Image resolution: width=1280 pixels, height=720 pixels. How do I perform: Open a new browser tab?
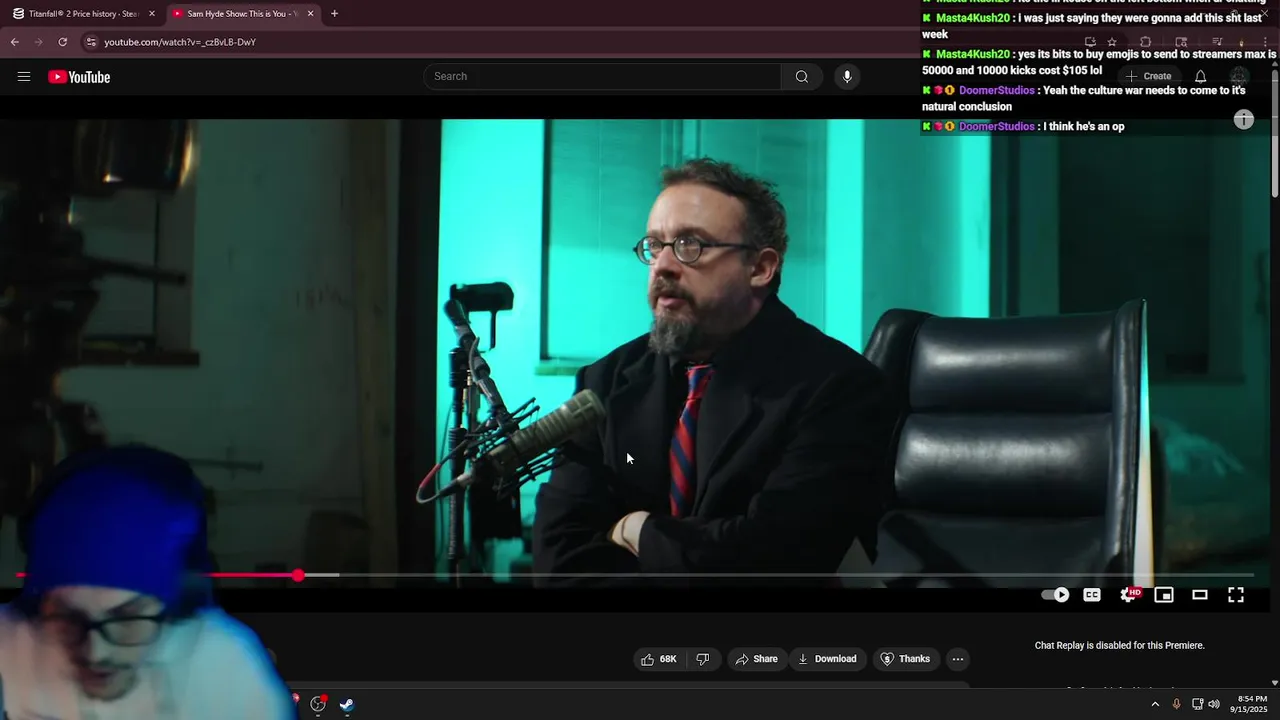point(334,14)
